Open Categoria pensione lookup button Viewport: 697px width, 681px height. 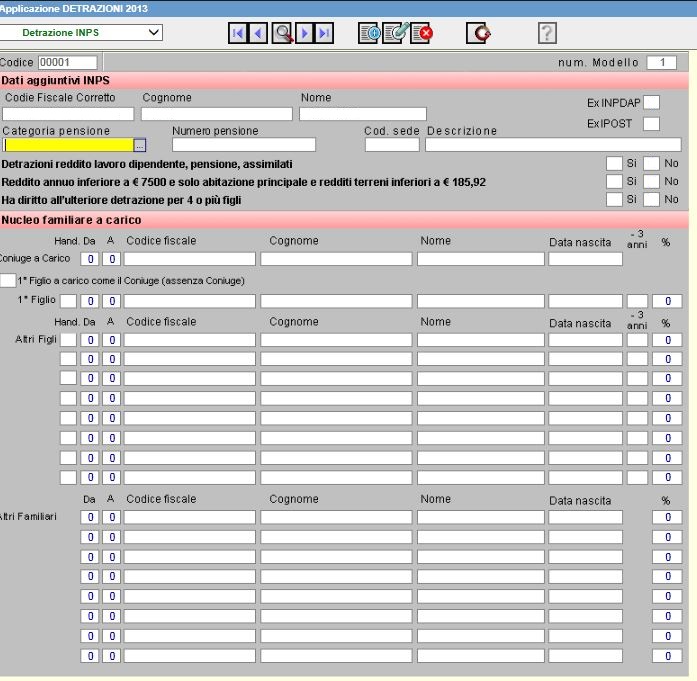(x=140, y=146)
